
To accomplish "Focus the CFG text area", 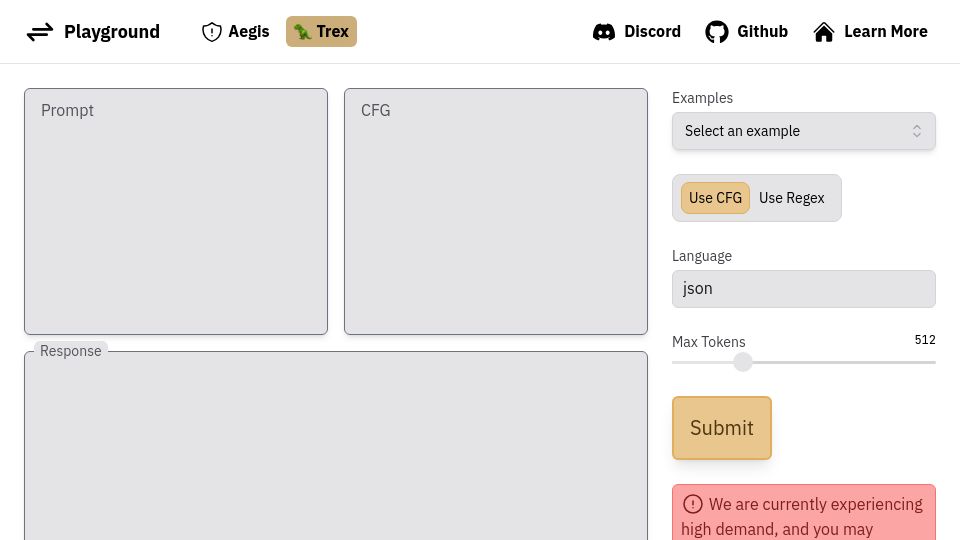I will [x=496, y=211].
